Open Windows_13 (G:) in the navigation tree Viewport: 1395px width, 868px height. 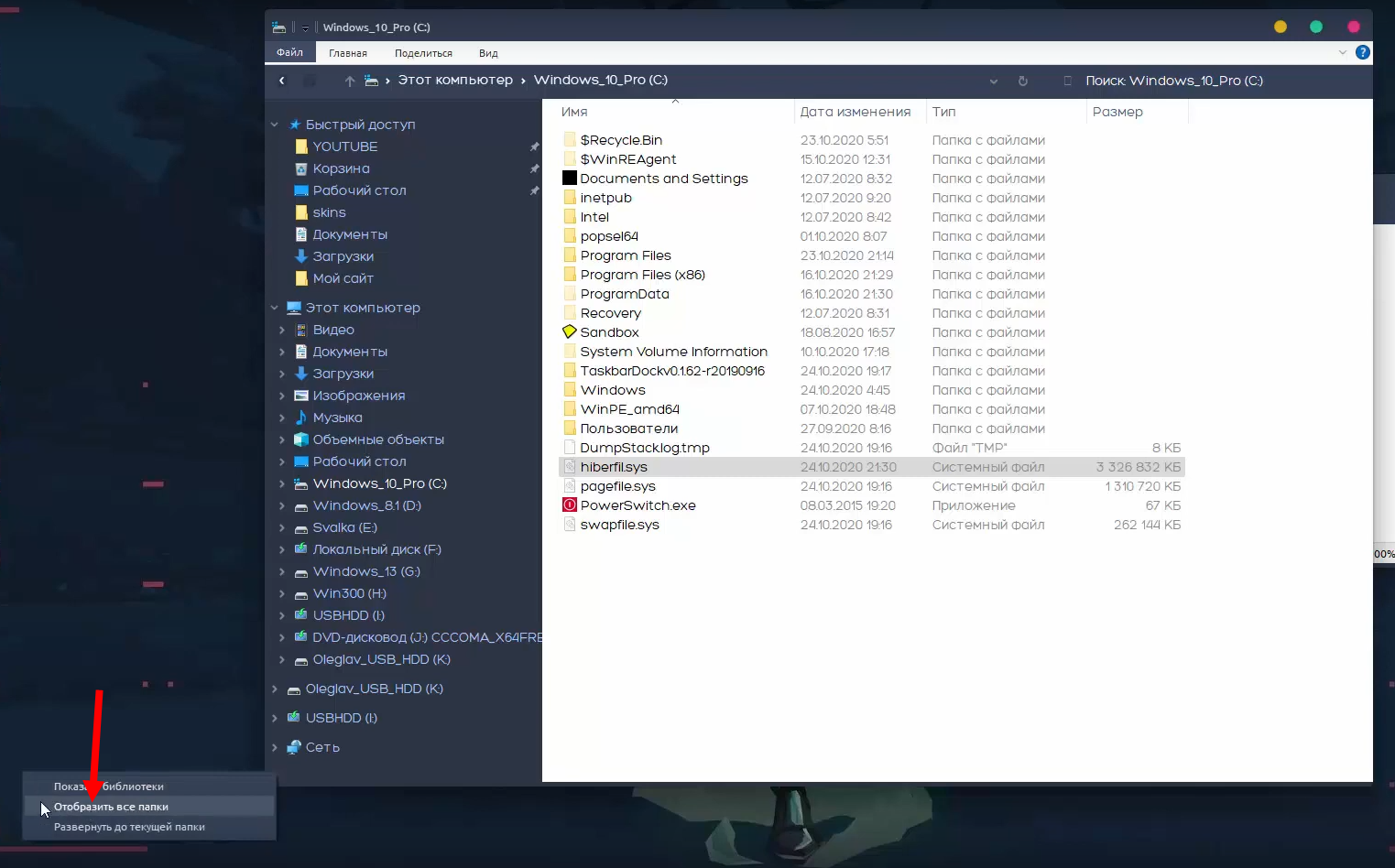coord(366,571)
